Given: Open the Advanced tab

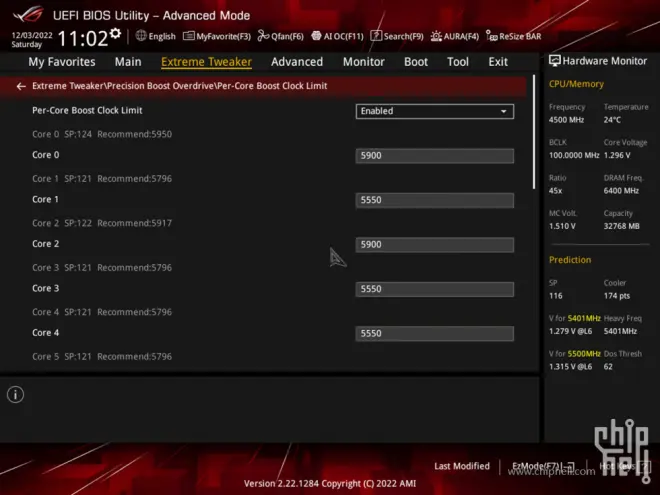Looking at the screenshot, I should pyautogui.click(x=297, y=62).
